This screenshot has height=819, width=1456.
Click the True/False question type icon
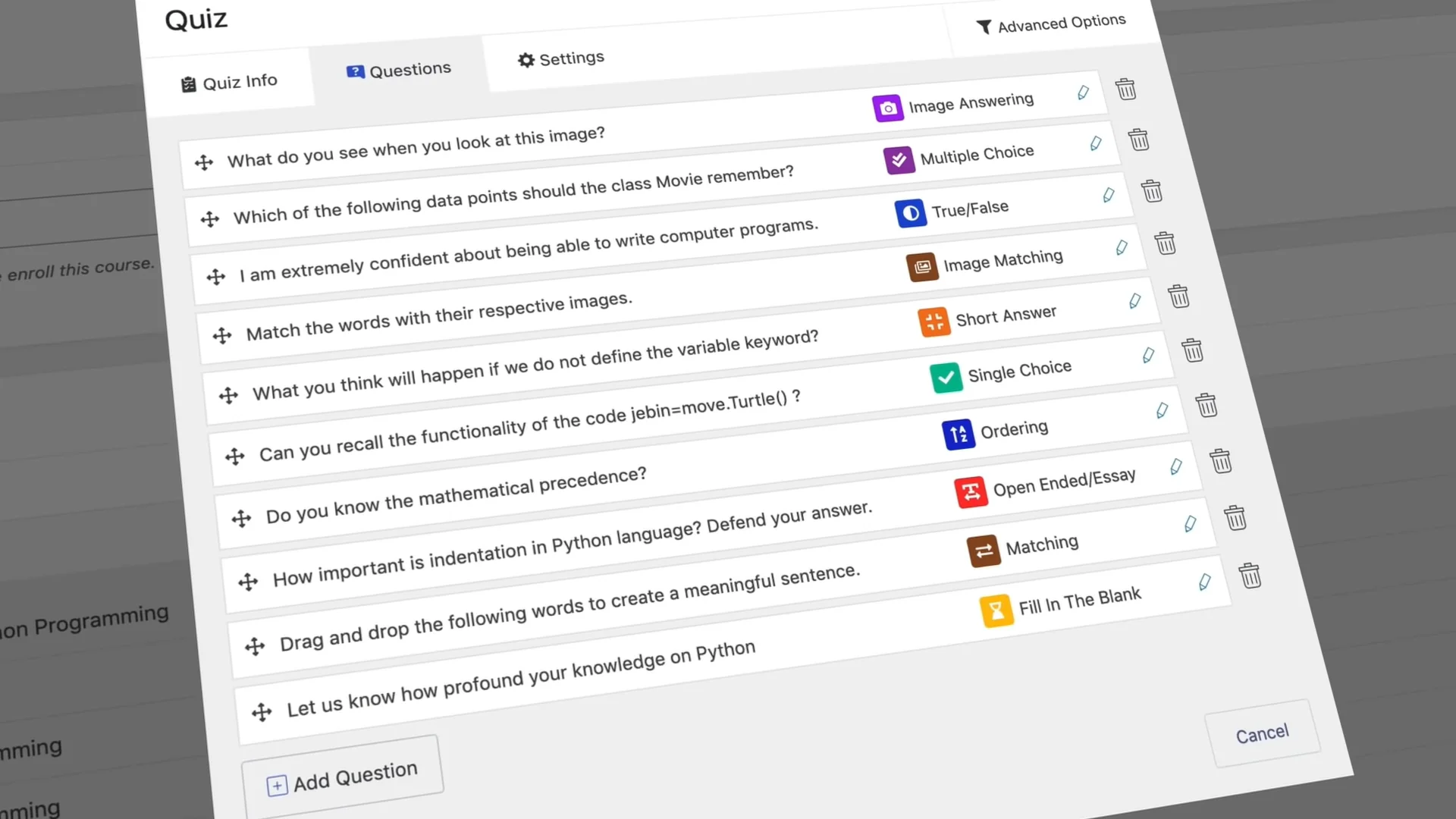[x=910, y=213]
